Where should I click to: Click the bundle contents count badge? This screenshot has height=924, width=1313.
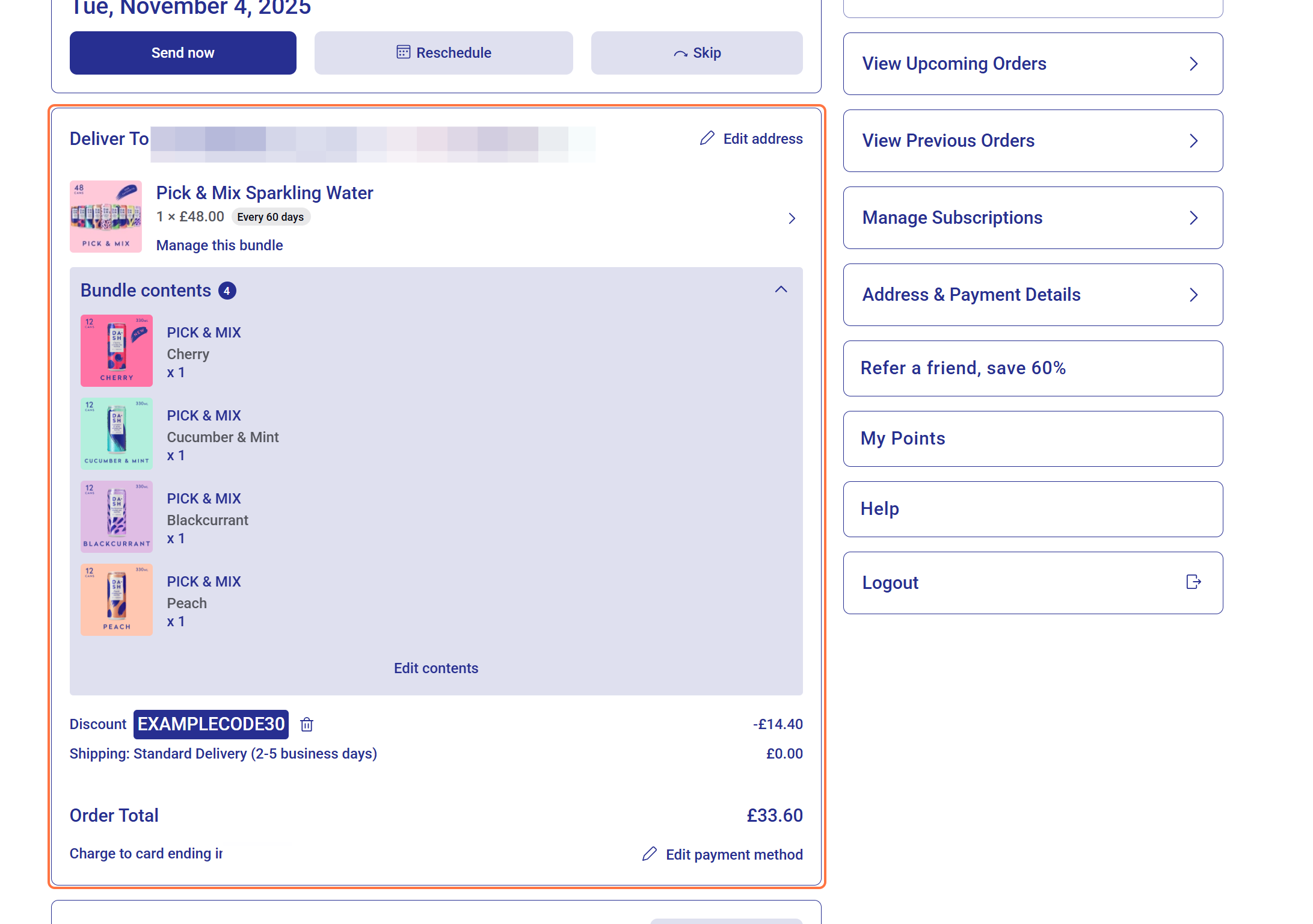point(227,291)
